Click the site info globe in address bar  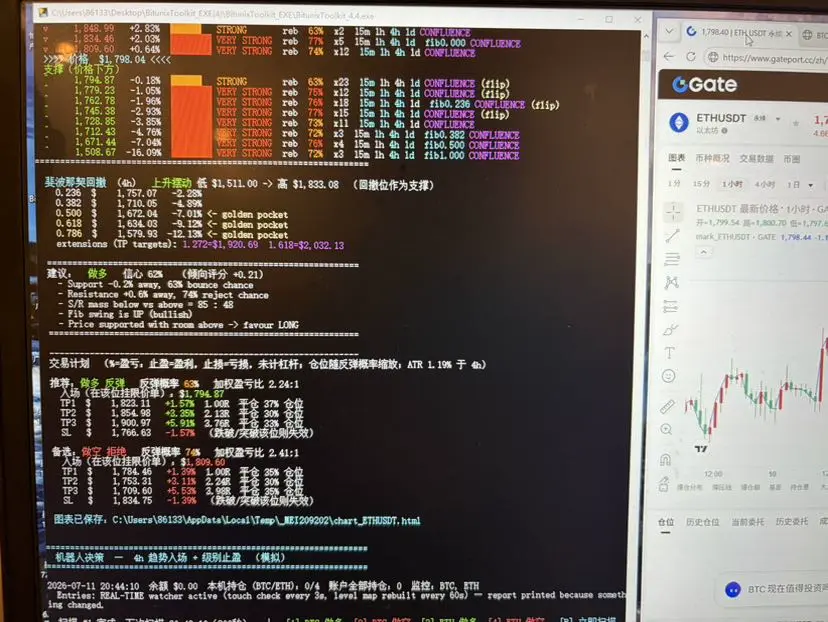[x=713, y=56]
